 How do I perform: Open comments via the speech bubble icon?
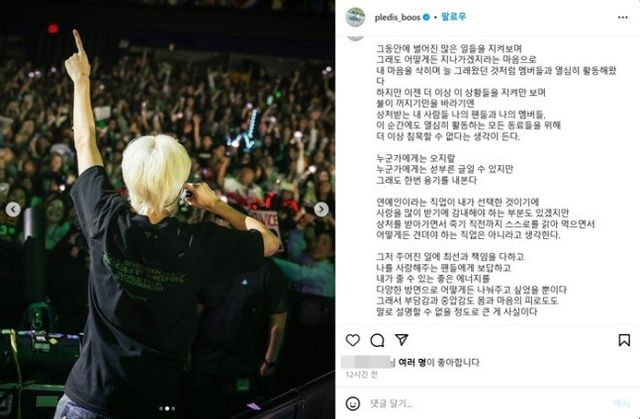377,340
